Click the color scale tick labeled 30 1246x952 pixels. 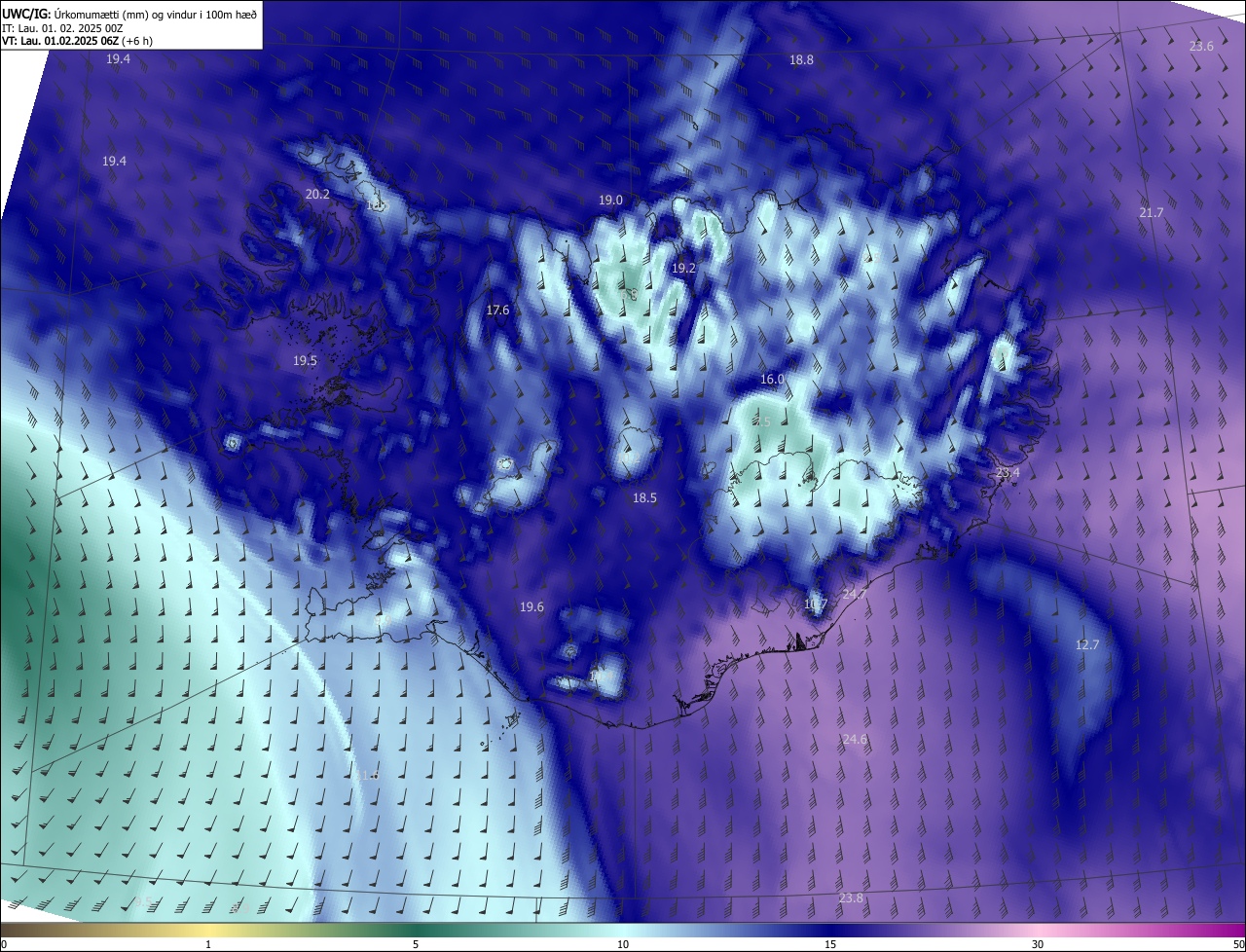[1038, 945]
